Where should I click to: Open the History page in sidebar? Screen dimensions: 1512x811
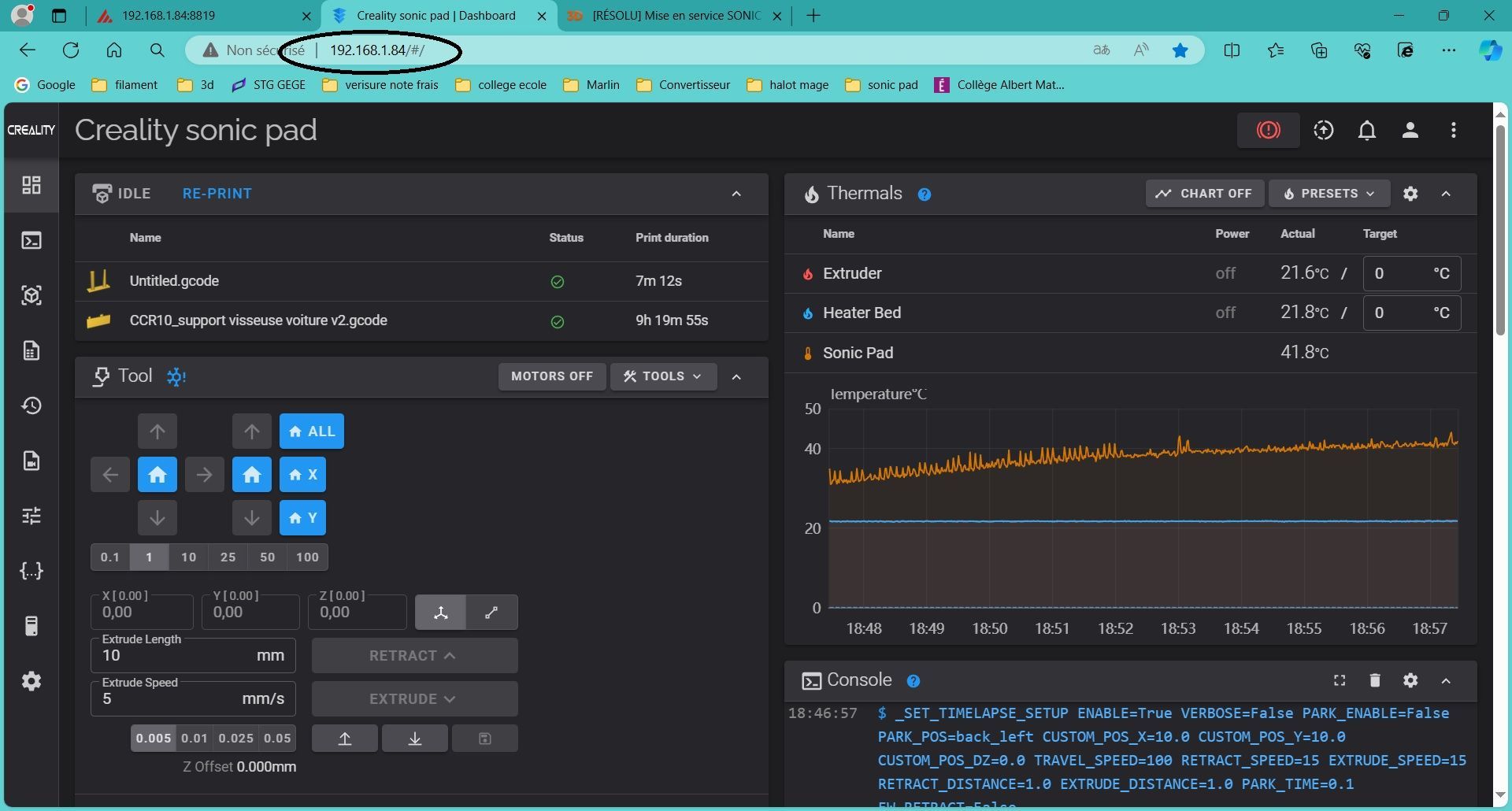[x=31, y=405]
